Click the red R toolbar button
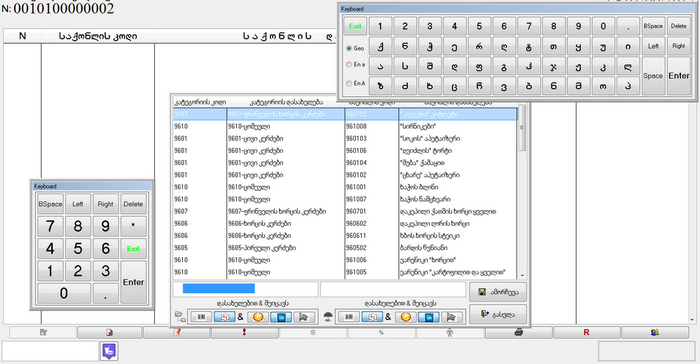This screenshot has width=700, height=364. tap(587, 332)
